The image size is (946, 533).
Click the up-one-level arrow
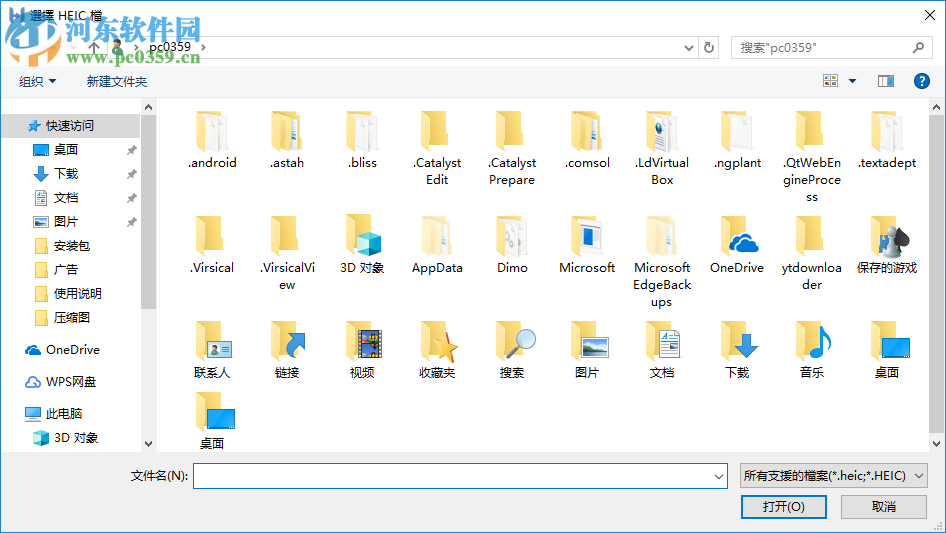pyautogui.click(x=94, y=47)
